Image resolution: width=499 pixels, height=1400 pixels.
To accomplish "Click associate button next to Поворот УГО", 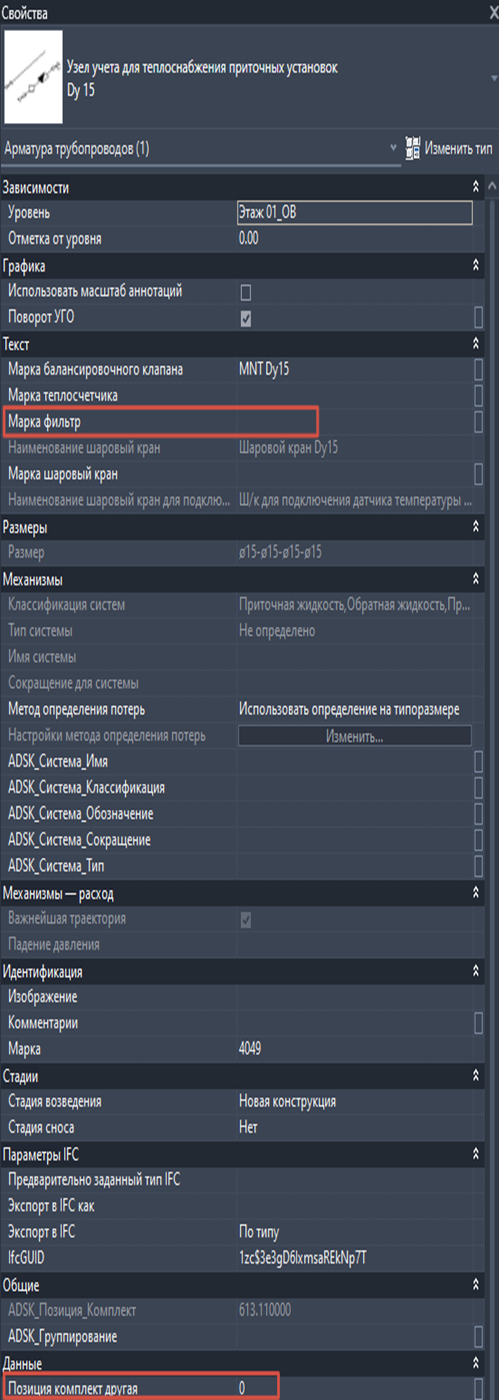I will (x=479, y=317).
